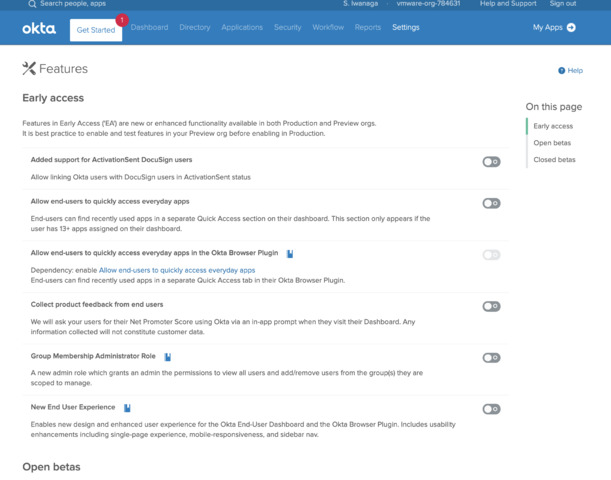Follow the 'Allow end-users to quickly access everyday apps' dependency link
The image size is (611, 480).
pos(177,270)
